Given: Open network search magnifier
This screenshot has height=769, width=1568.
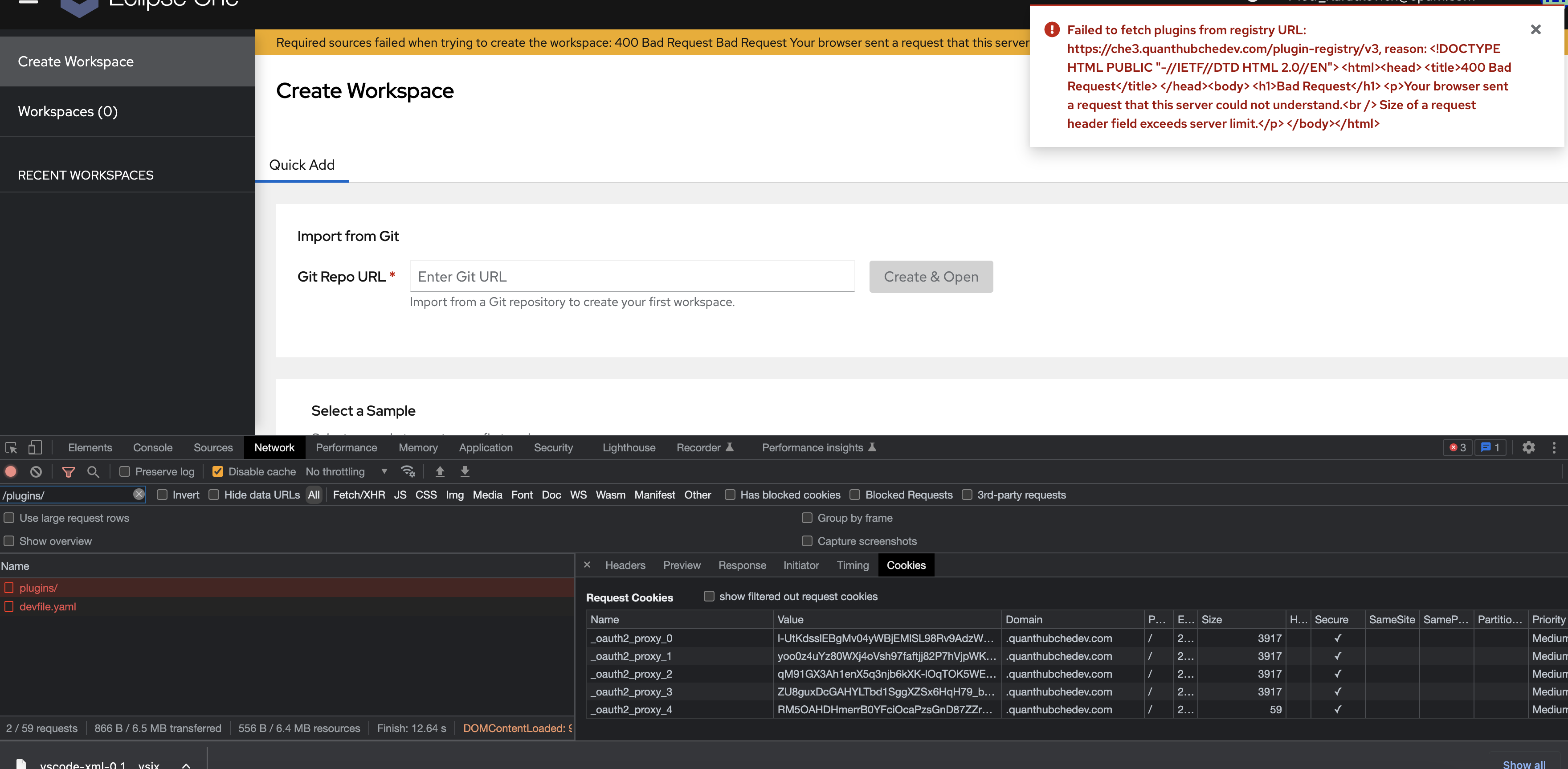Looking at the screenshot, I should [x=93, y=471].
